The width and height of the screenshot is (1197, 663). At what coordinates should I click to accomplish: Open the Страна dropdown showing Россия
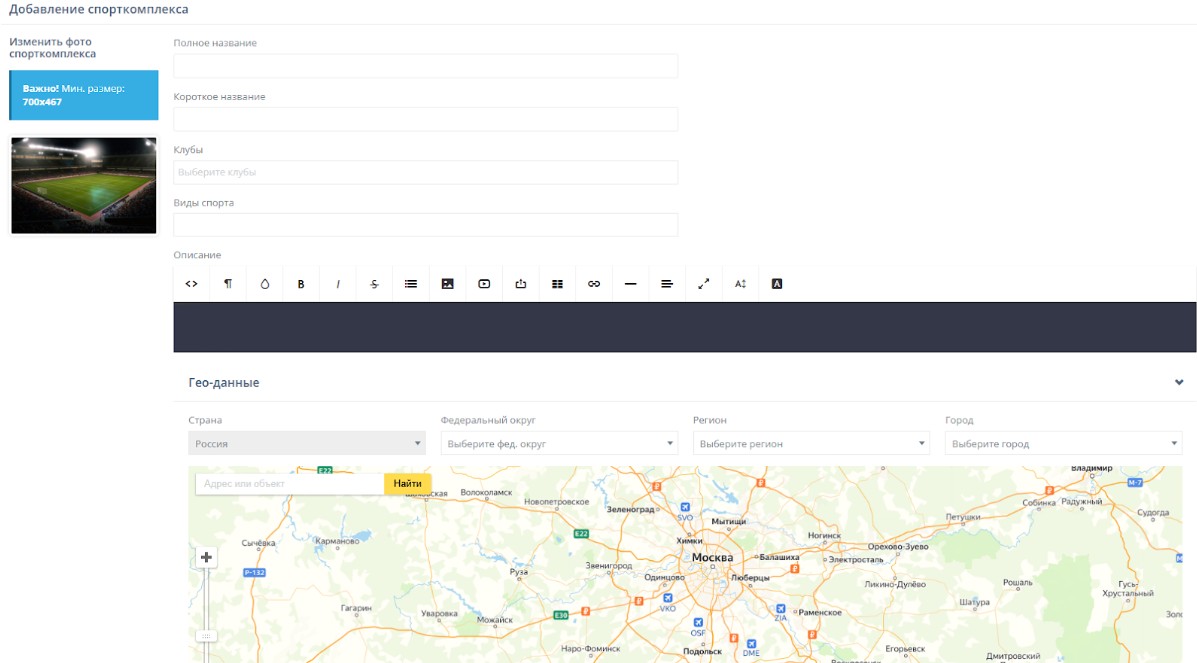click(x=307, y=443)
